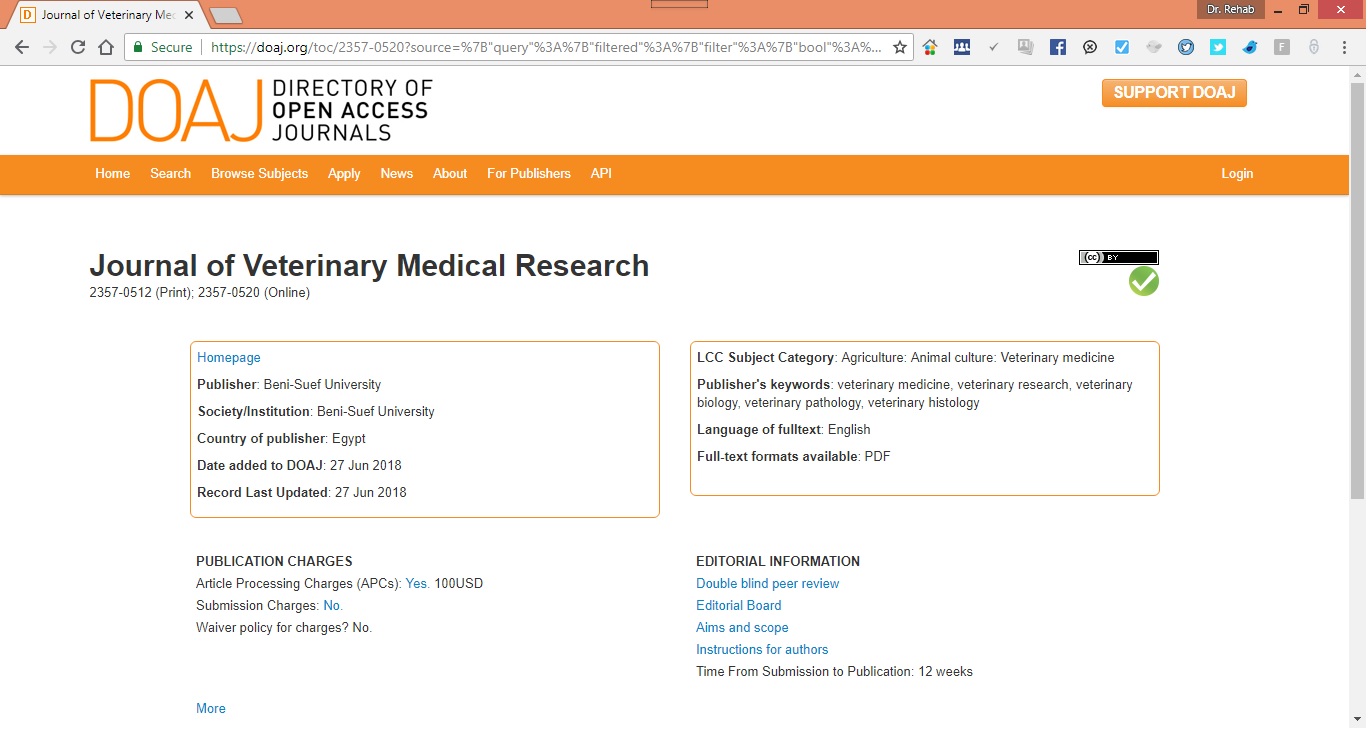
Task: Click the vertical page scrollbar
Action: coord(1357,290)
